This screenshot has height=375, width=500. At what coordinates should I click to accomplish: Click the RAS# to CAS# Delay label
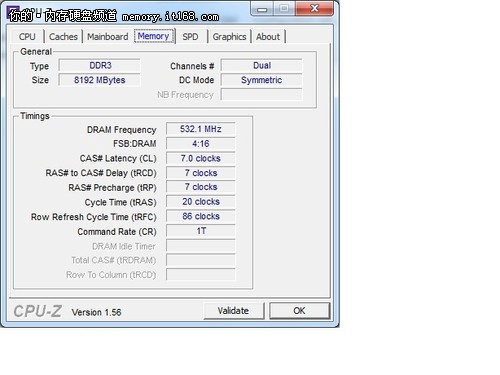pos(101,173)
